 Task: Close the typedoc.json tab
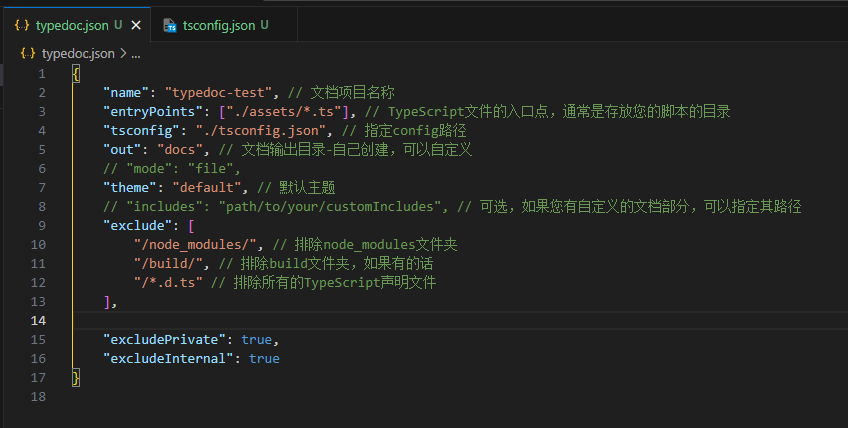(x=136, y=24)
